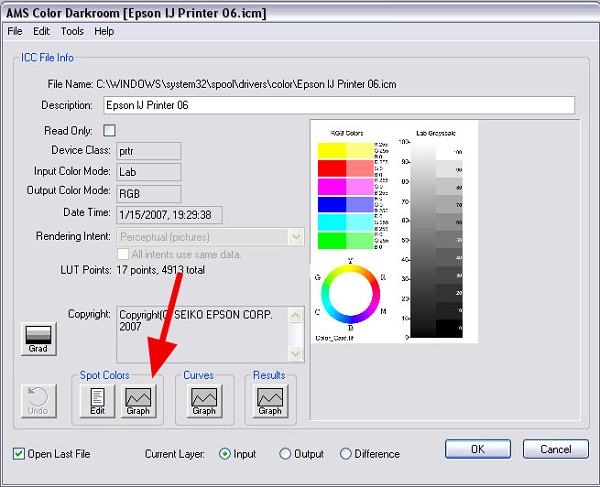Viewport: 600px width, 487px height.
Task: Click the color wheel in the preview
Action: tap(351, 294)
